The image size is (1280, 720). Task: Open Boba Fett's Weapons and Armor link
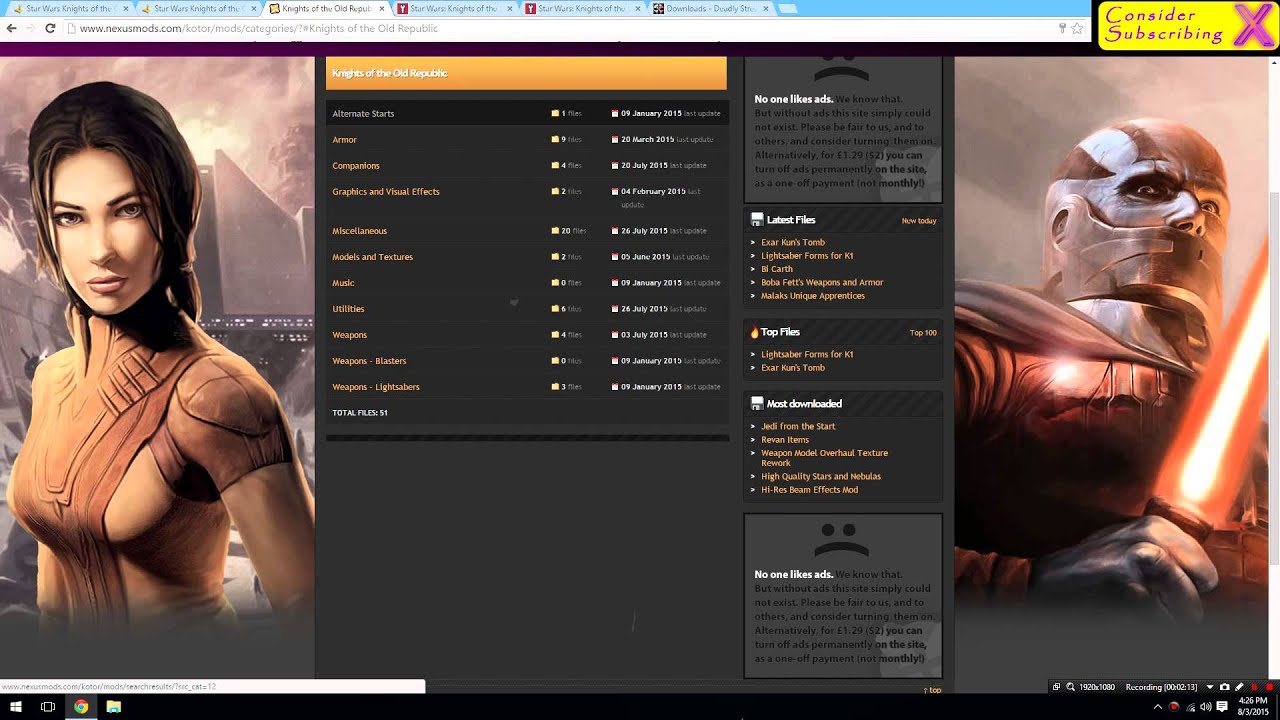pyautogui.click(x=822, y=283)
